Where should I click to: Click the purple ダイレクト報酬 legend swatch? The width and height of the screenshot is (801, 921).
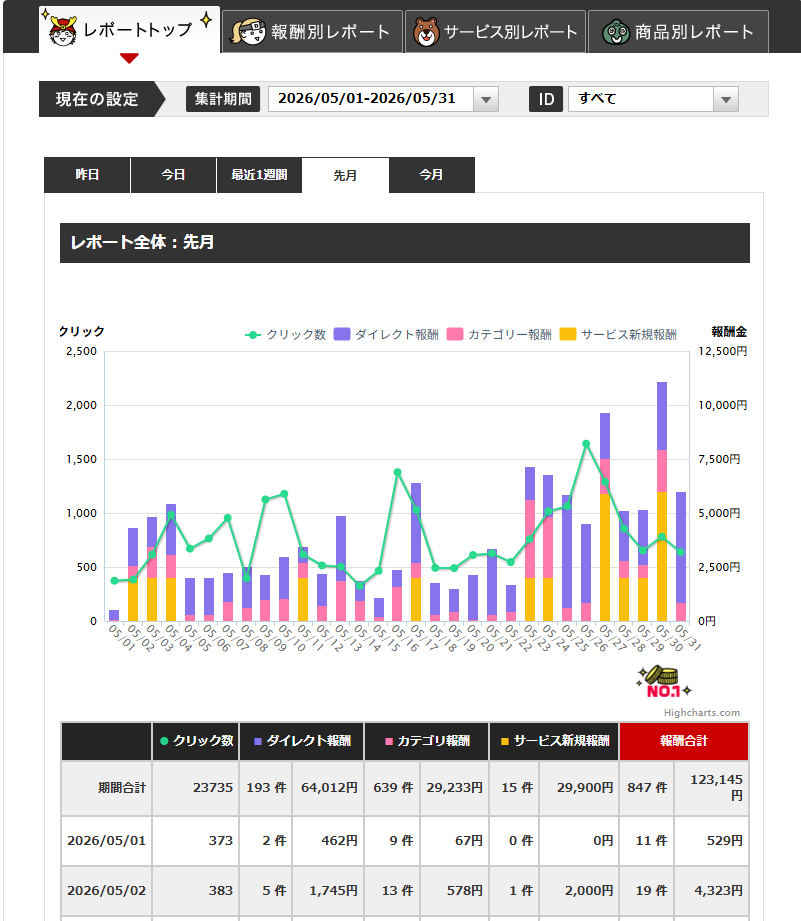click(342, 334)
